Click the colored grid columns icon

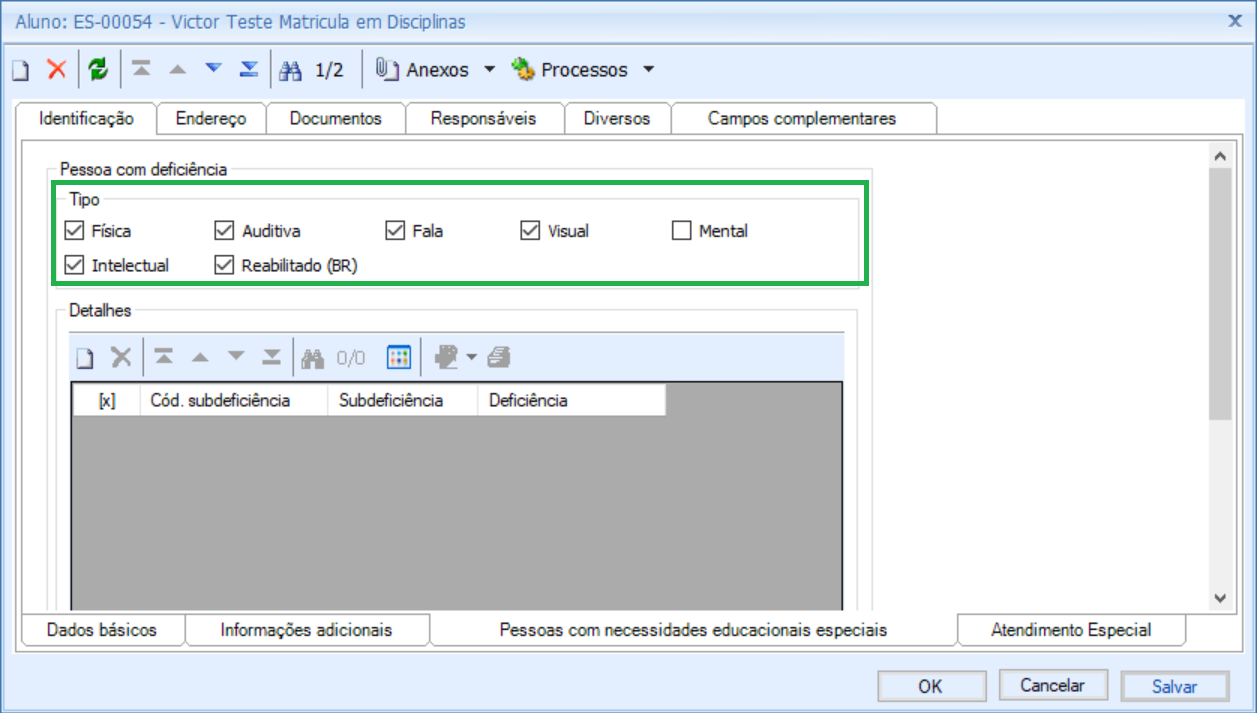pyautogui.click(x=399, y=357)
